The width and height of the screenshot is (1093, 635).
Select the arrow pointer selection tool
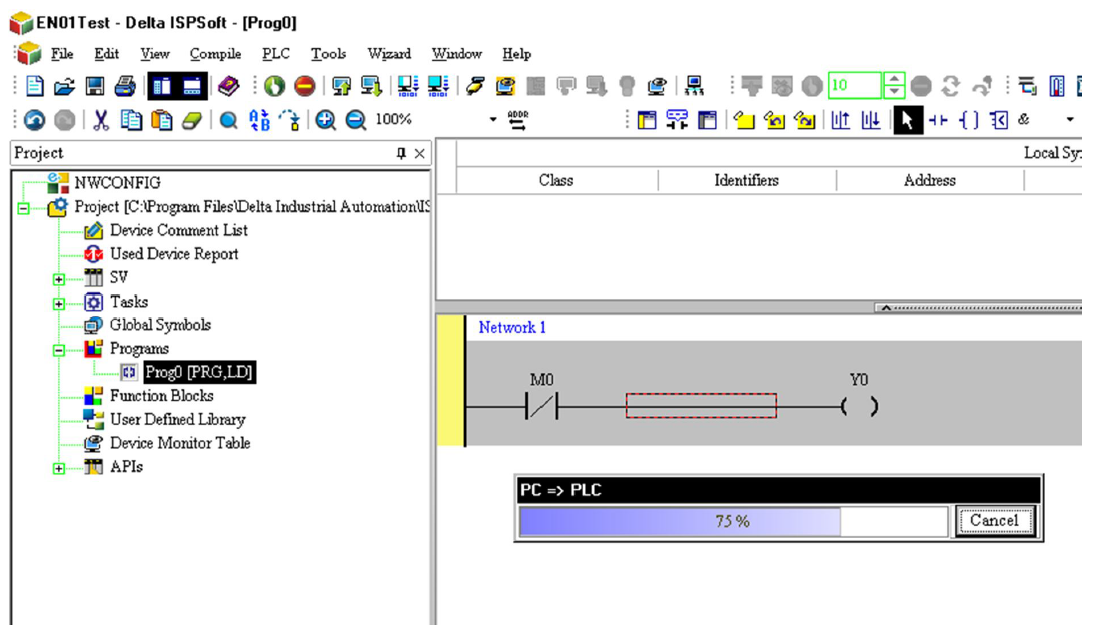pos(906,120)
